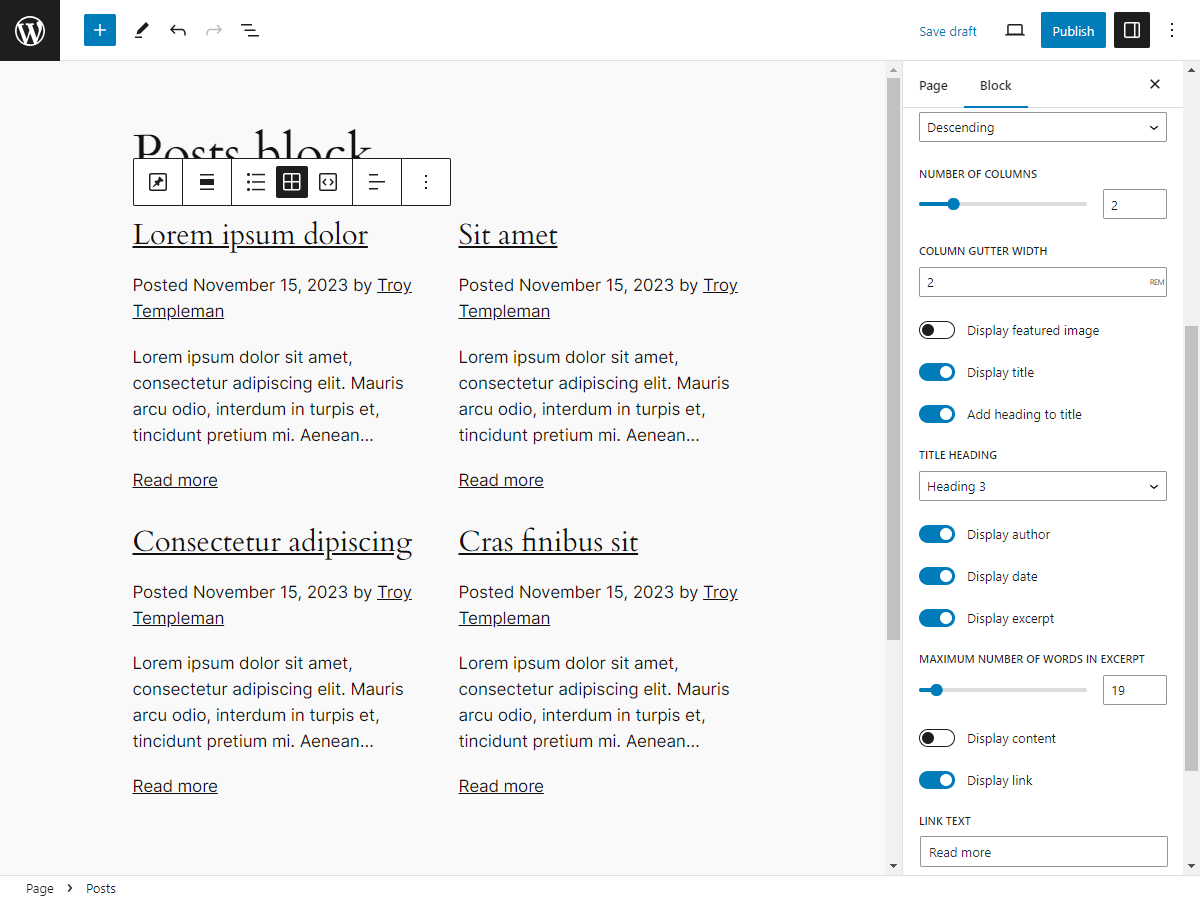Click the block inserter plus button
Image resolution: width=1200 pixels, height=900 pixels.
point(100,30)
